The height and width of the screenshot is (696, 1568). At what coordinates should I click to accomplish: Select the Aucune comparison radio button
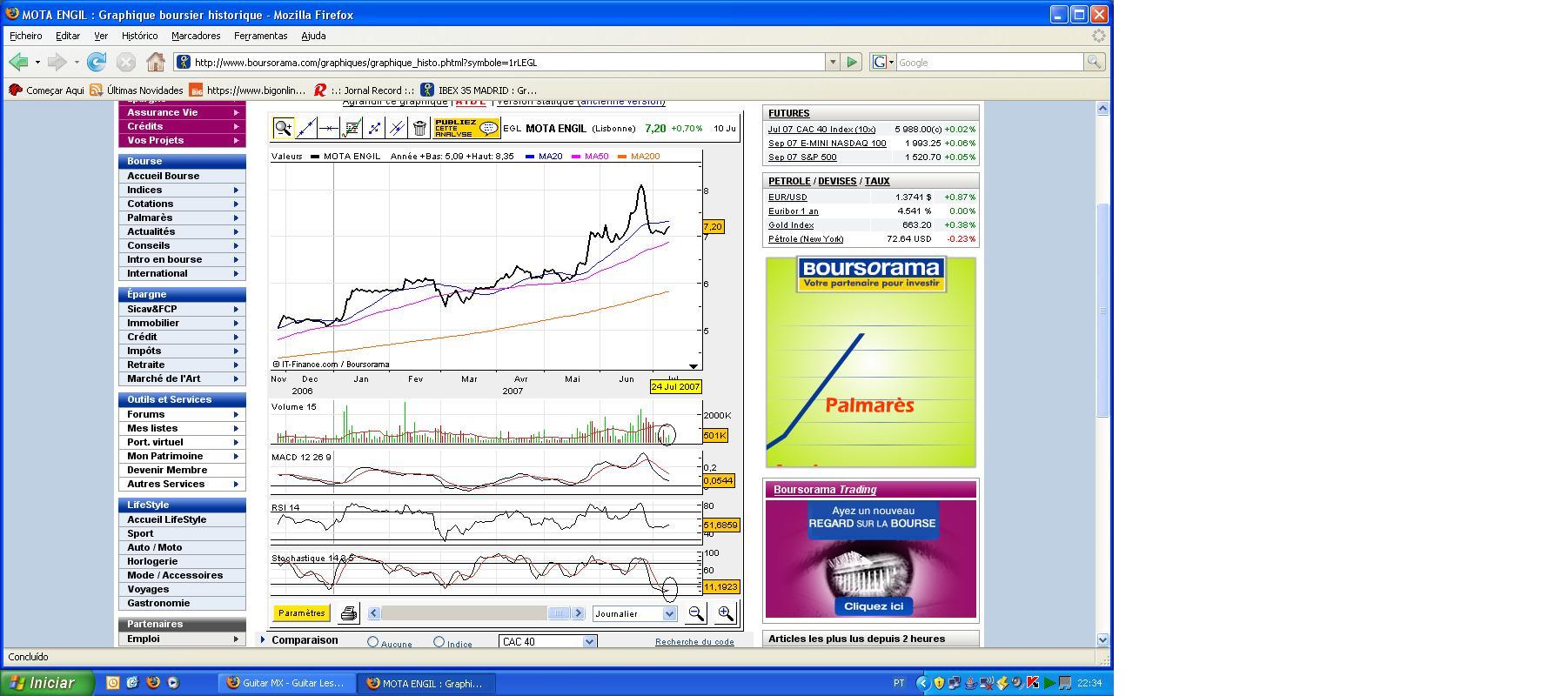(x=373, y=642)
